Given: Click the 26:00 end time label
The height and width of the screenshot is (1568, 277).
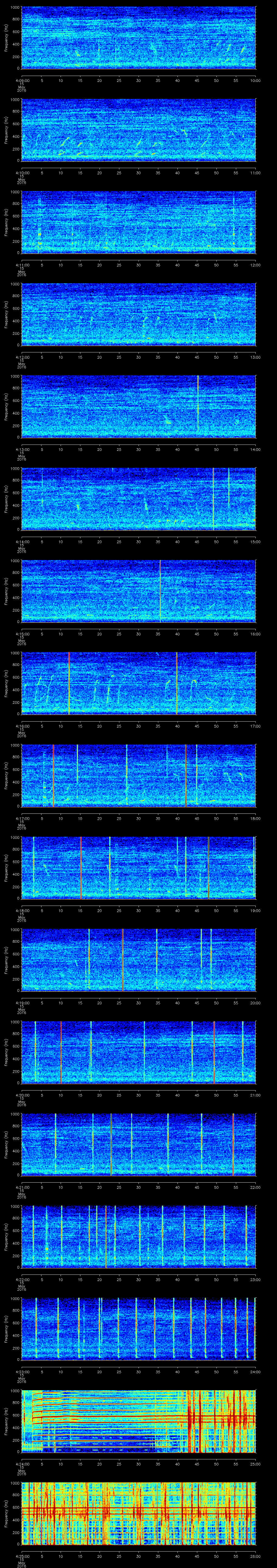Looking at the screenshot, I should 255,1556.
